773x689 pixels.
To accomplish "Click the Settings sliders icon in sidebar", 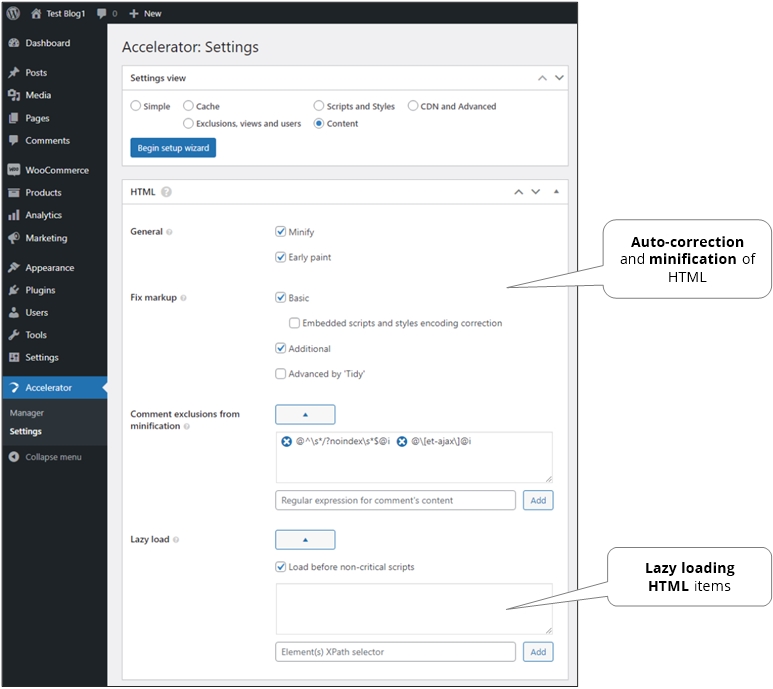I will (14, 358).
